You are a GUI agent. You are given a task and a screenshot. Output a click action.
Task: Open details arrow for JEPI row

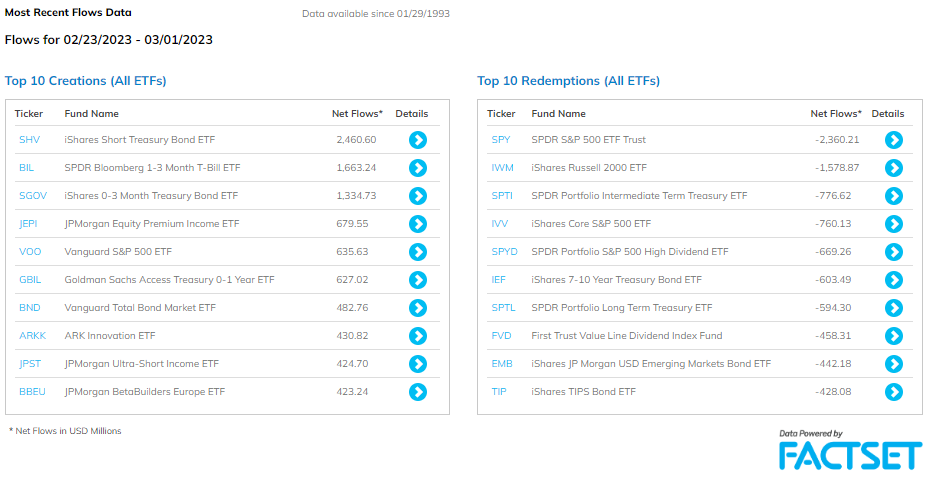(417, 224)
